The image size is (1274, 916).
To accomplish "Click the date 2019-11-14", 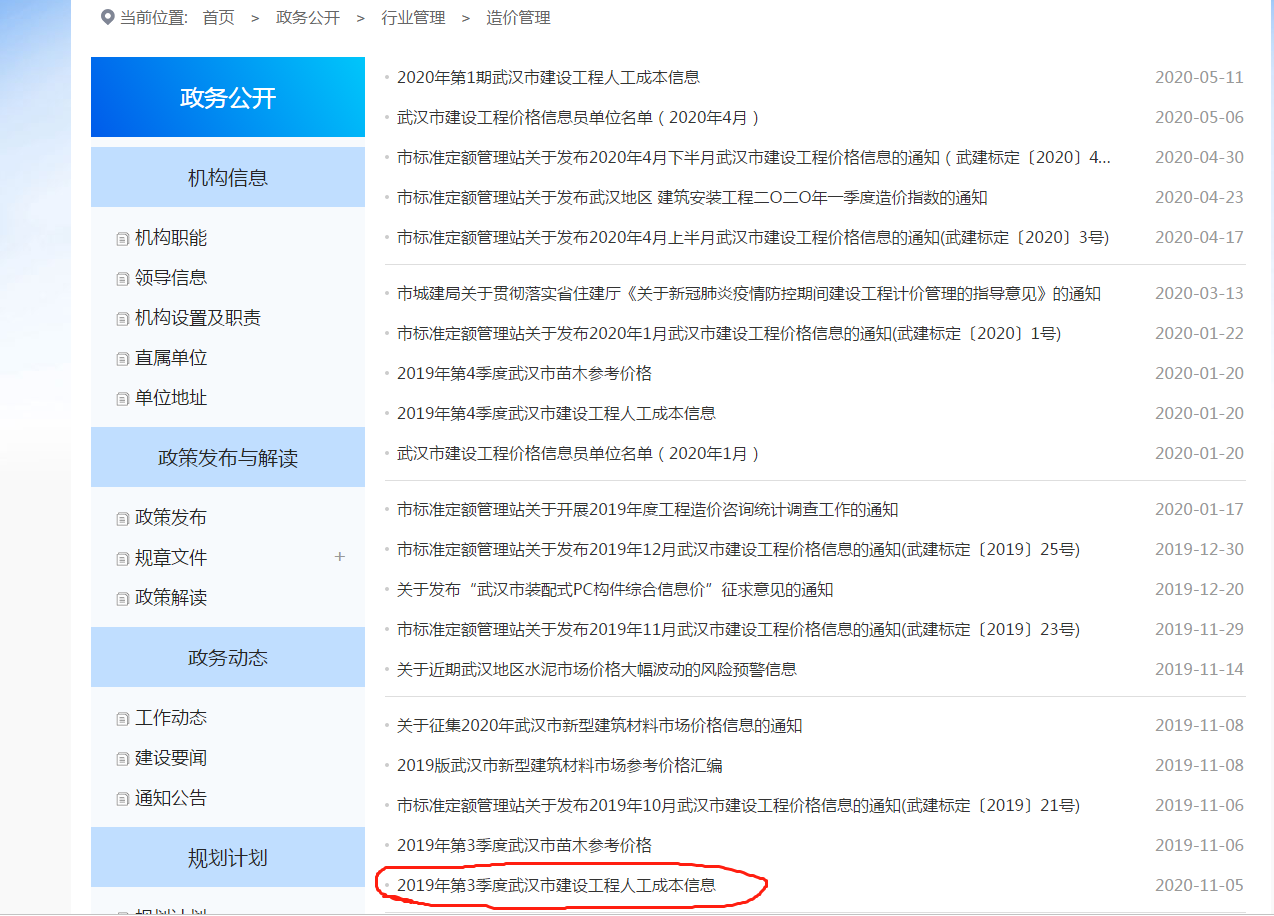I will coord(1199,669).
